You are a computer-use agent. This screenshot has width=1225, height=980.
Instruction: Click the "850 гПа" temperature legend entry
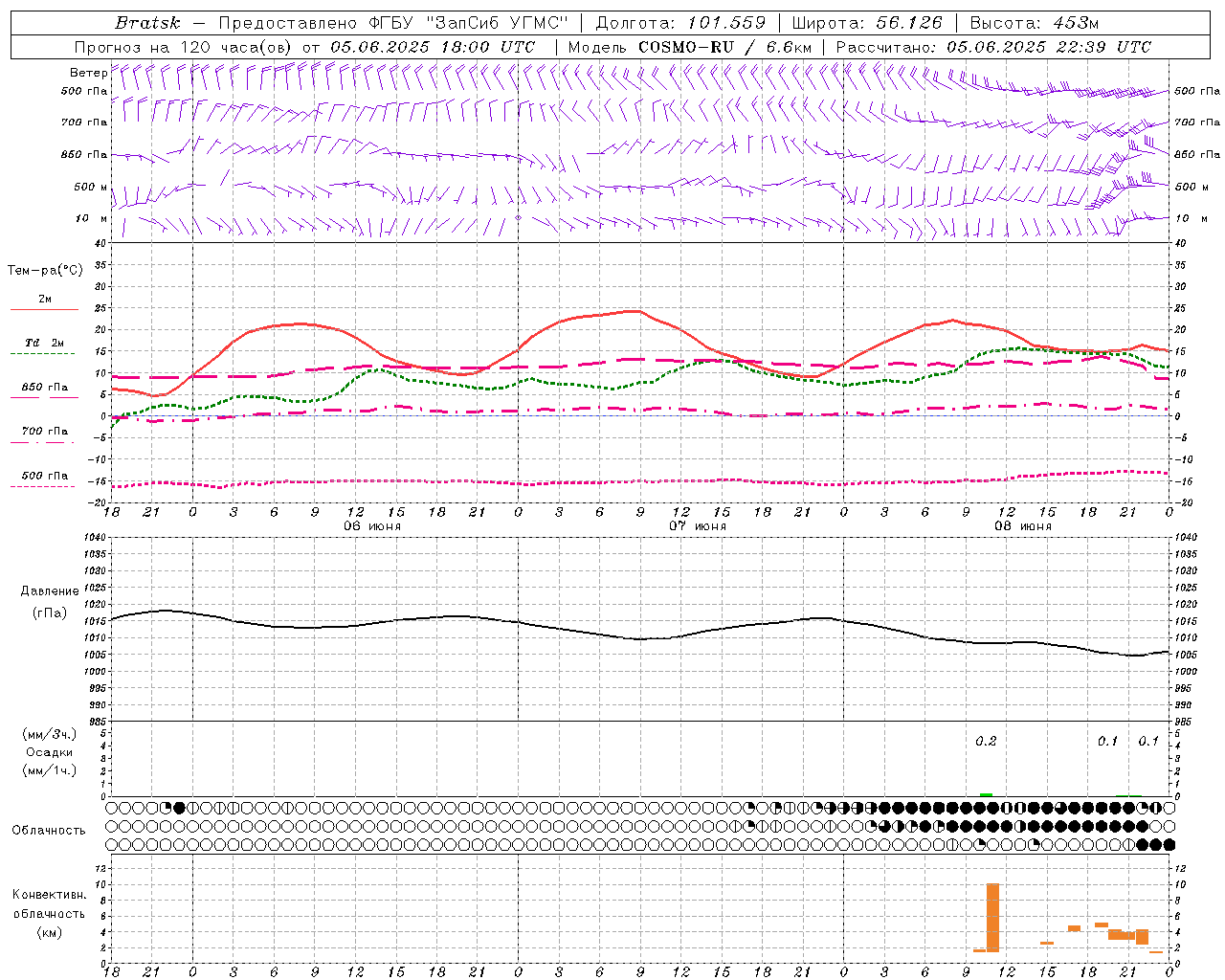click(44, 391)
